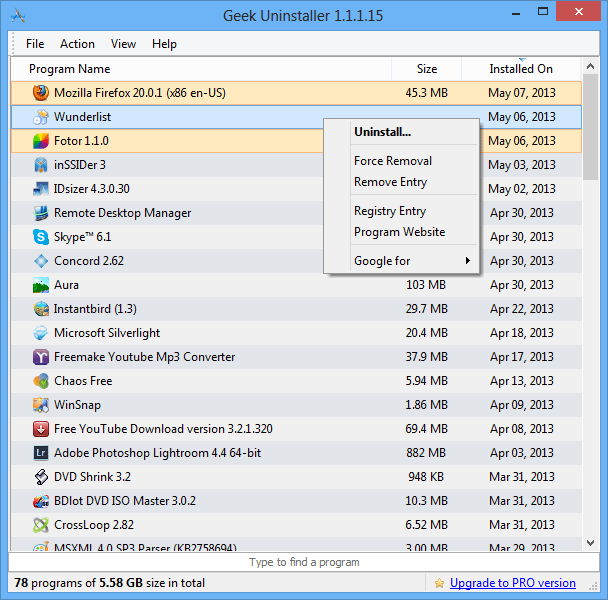
Task: Open the File menu
Action: click(35, 44)
